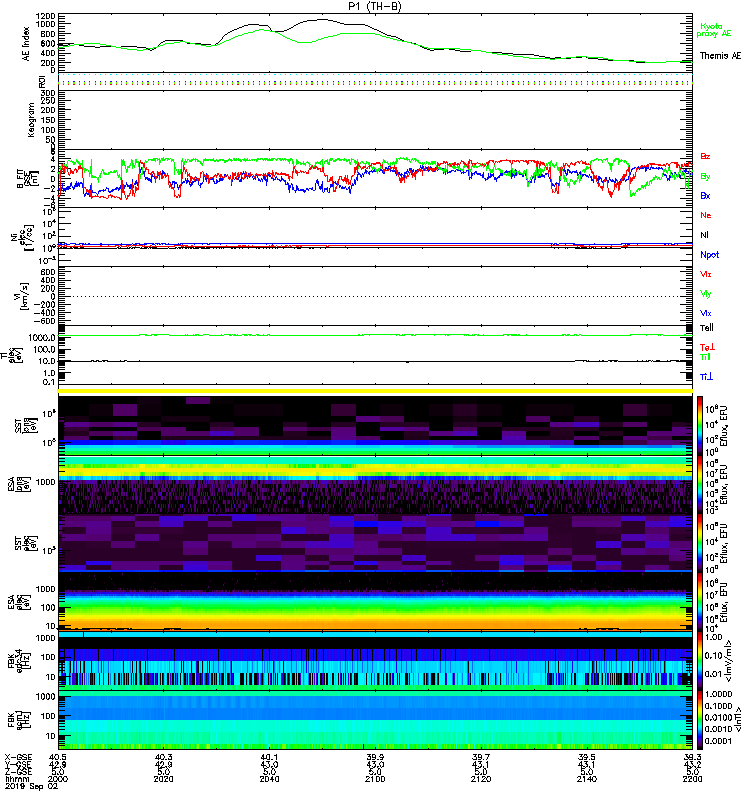Click the black Te parallel legend label
The width and height of the screenshot is (750, 800).
point(707,328)
